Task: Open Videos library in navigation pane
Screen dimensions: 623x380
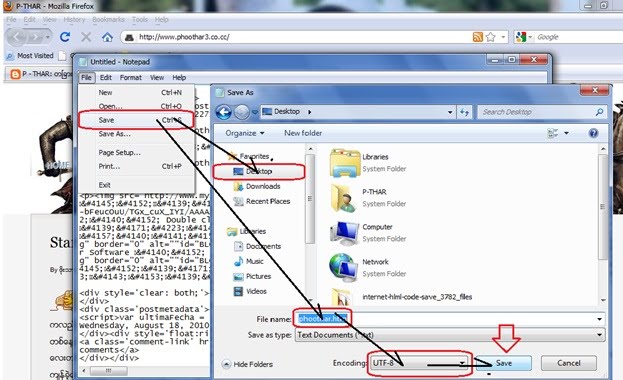Action: click(256, 291)
